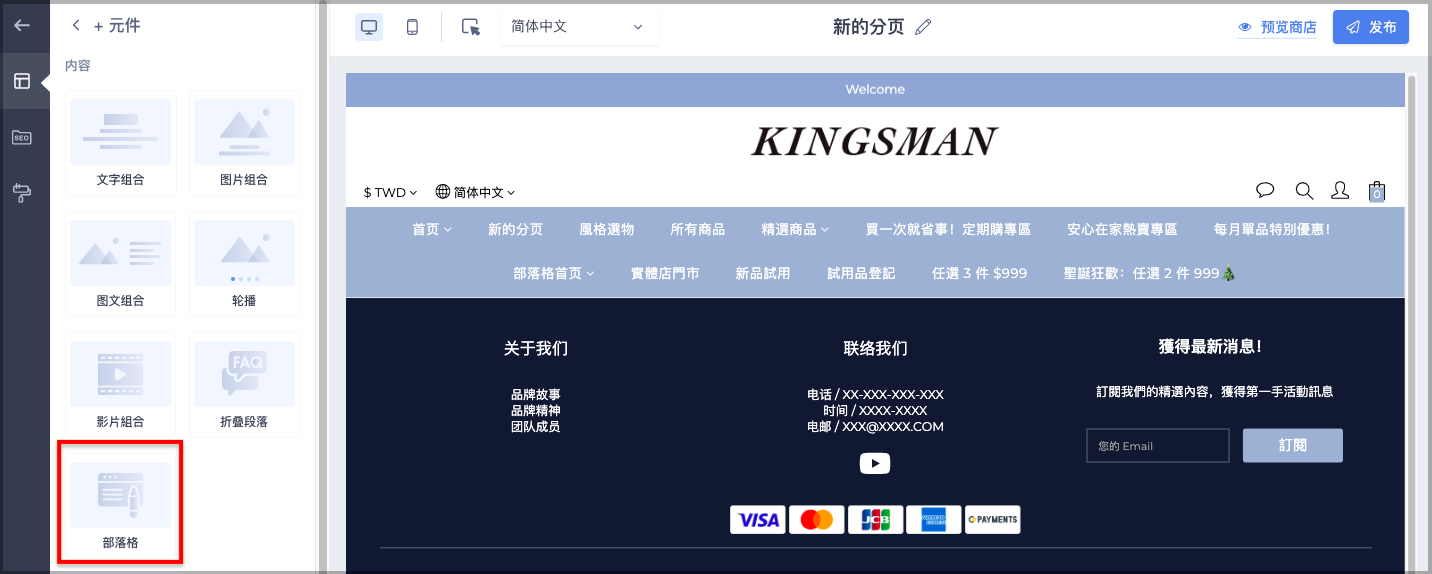Click the 联络我们 footer heading
The image size is (1432, 574).
(875, 348)
